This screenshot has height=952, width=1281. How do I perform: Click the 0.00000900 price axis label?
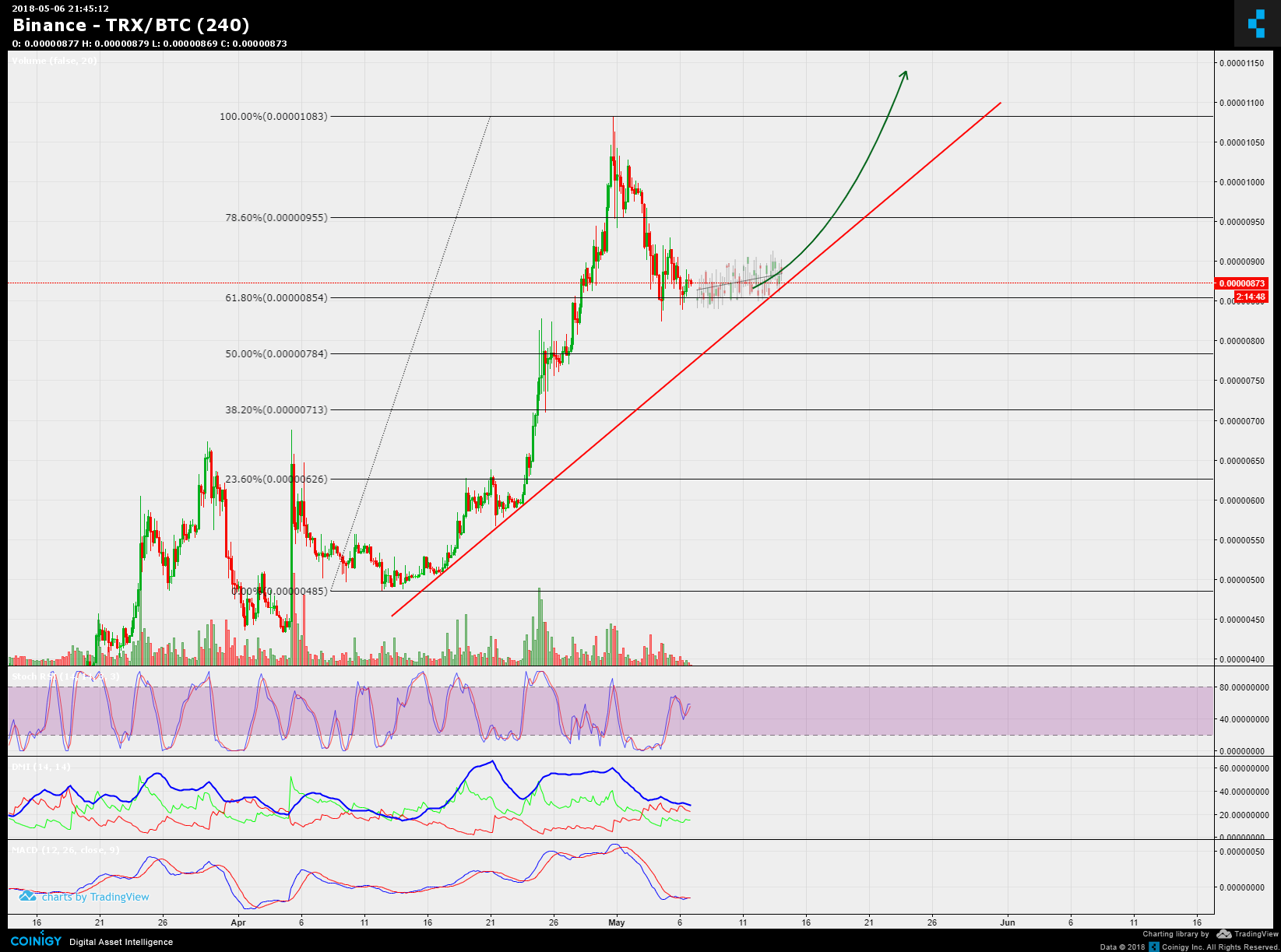click(x=1242, y=262)
